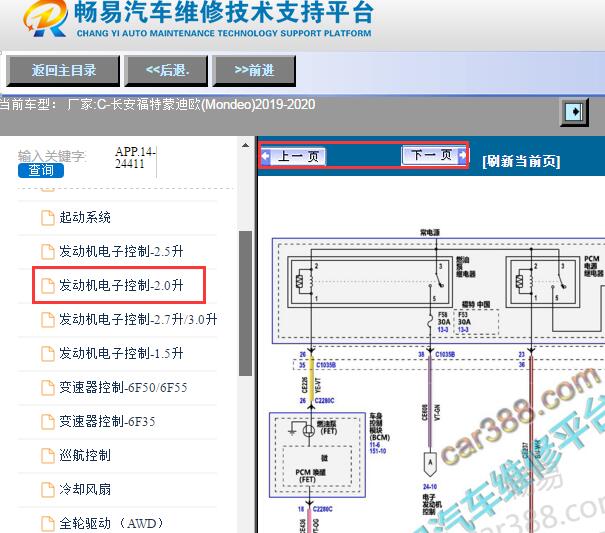Click document icon beside 变速器控制-6F50/6F55
The height and width of the screenshot is (533, 605).
tap(48, 387)
